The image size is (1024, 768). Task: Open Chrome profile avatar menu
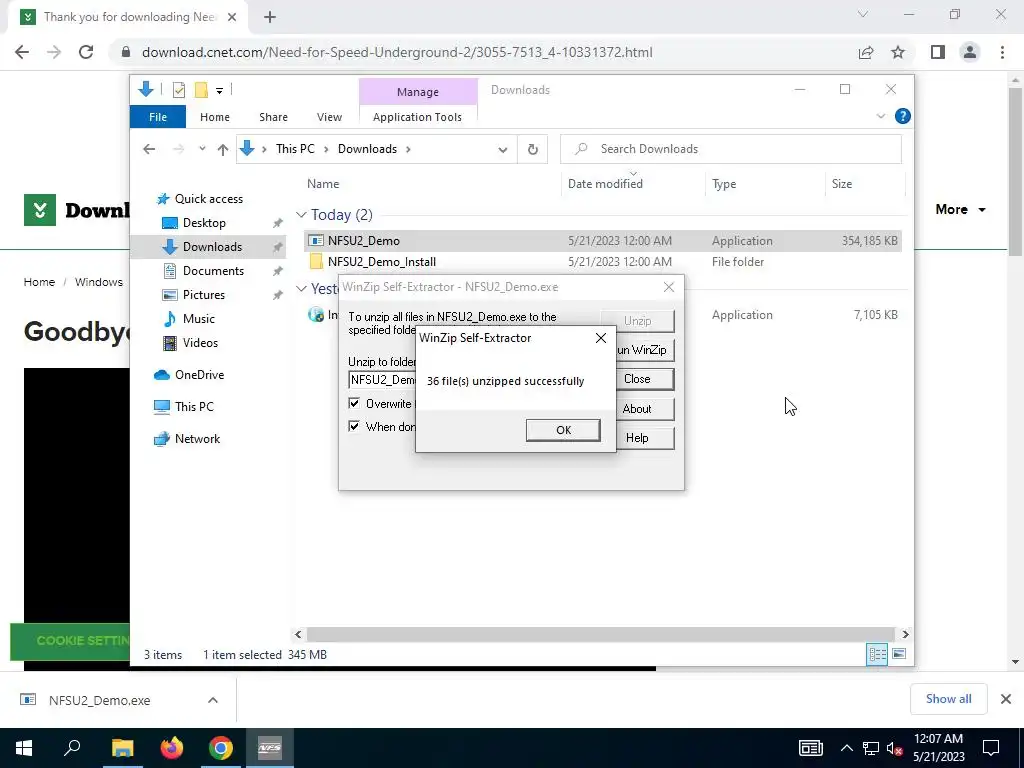pos(970,52)
